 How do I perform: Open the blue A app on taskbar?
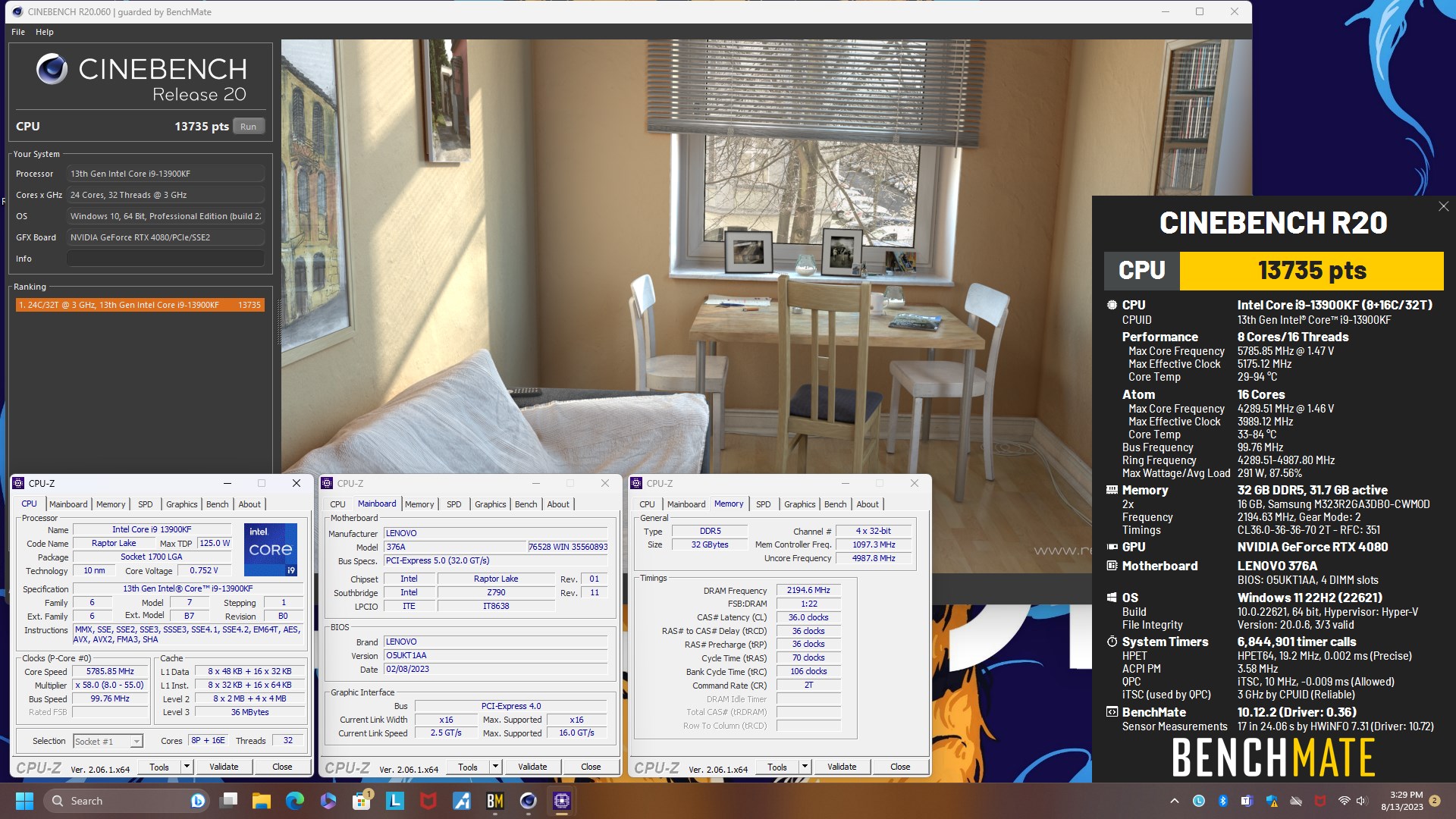pyautogui.click(x=462, y=801)
